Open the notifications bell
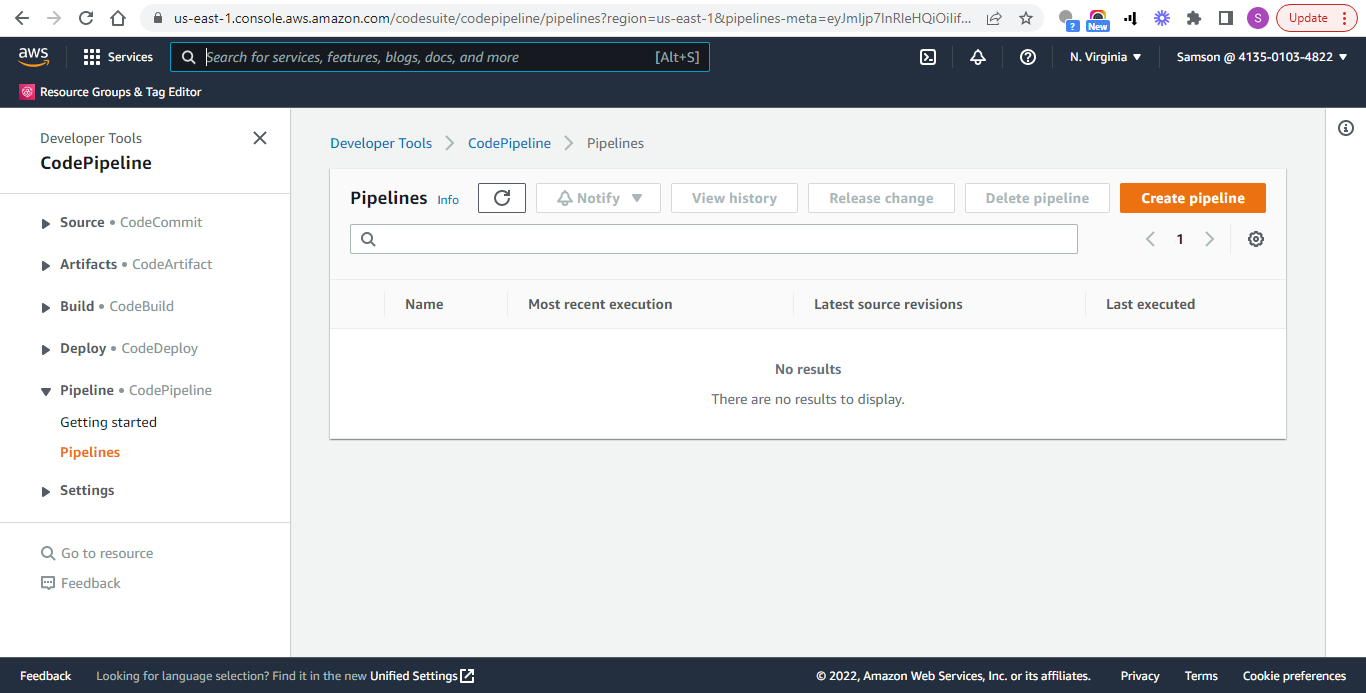1366x693 pixels. click(977, 57)
